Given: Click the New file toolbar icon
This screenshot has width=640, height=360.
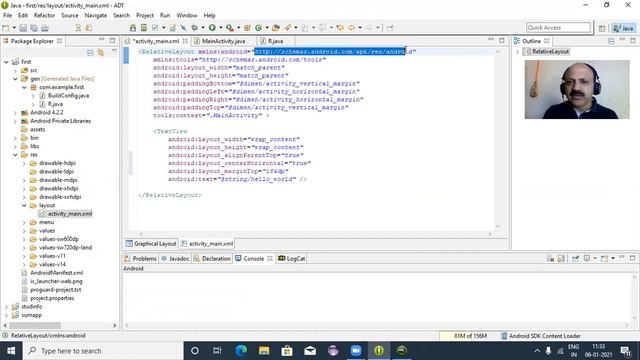Looking at the screenshot, I should 6,28.
